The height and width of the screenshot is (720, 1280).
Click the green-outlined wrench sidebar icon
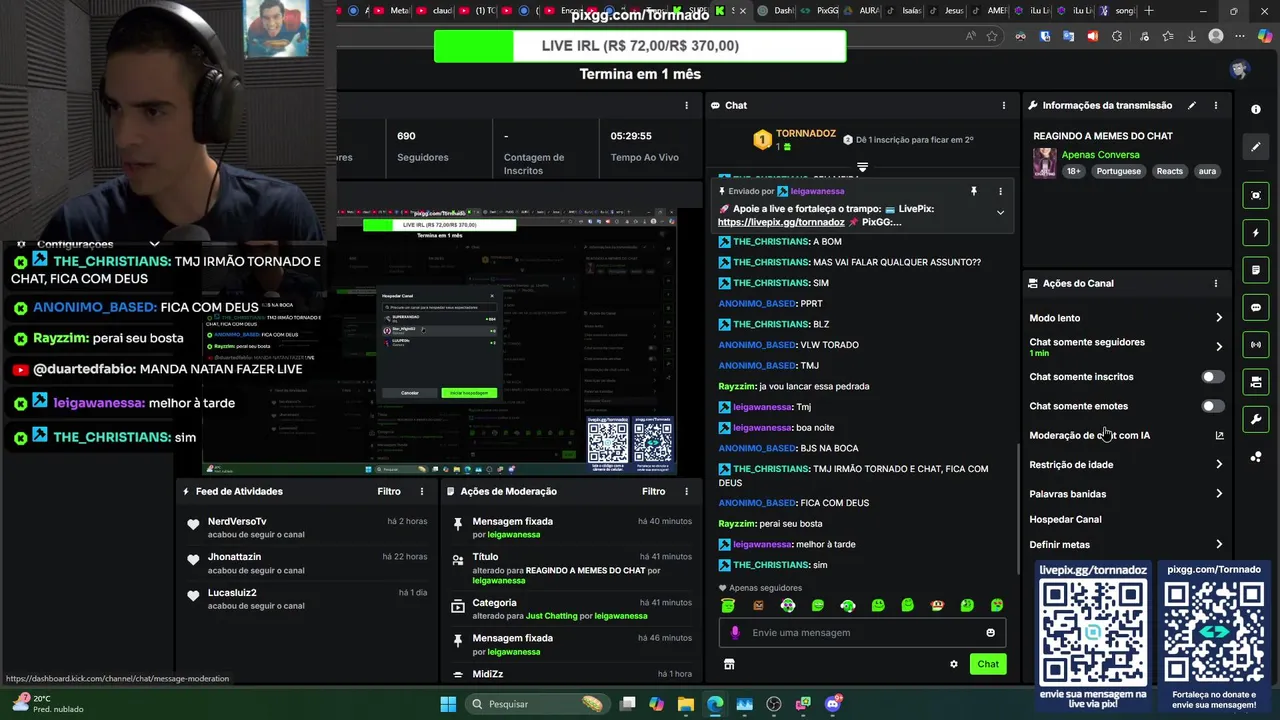1256,419
